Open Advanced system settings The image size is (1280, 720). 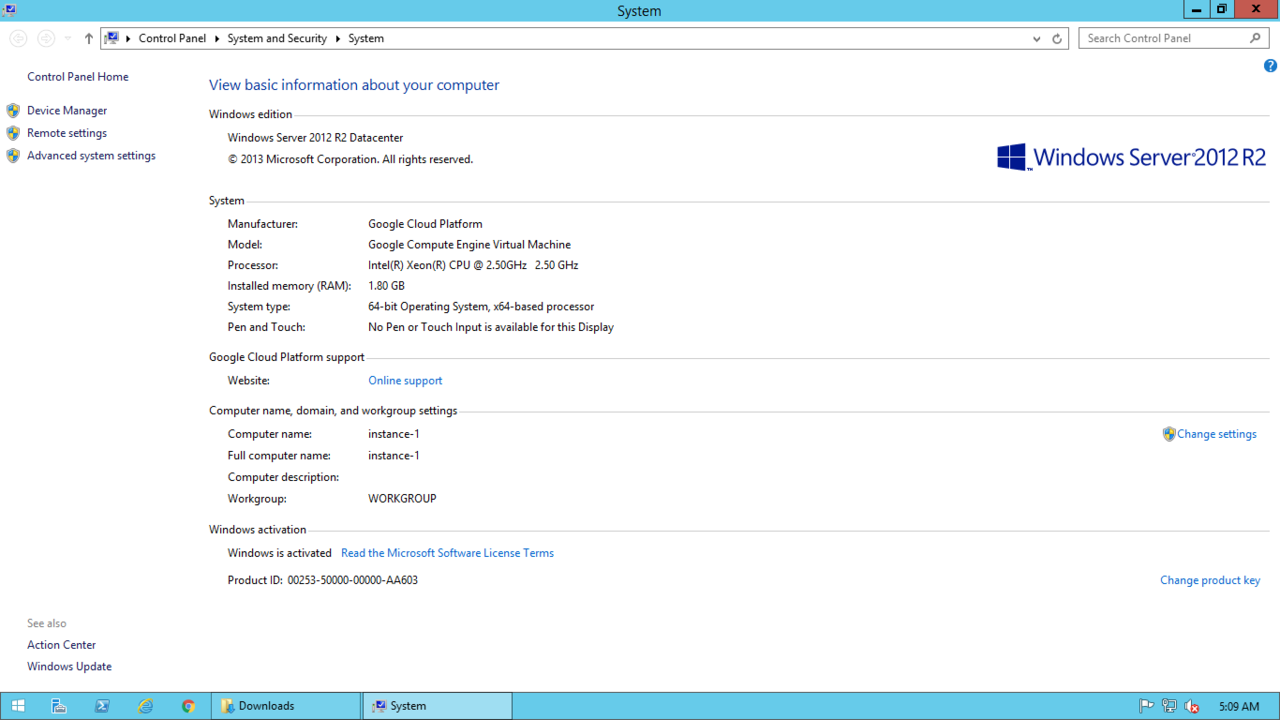point(91,156)
